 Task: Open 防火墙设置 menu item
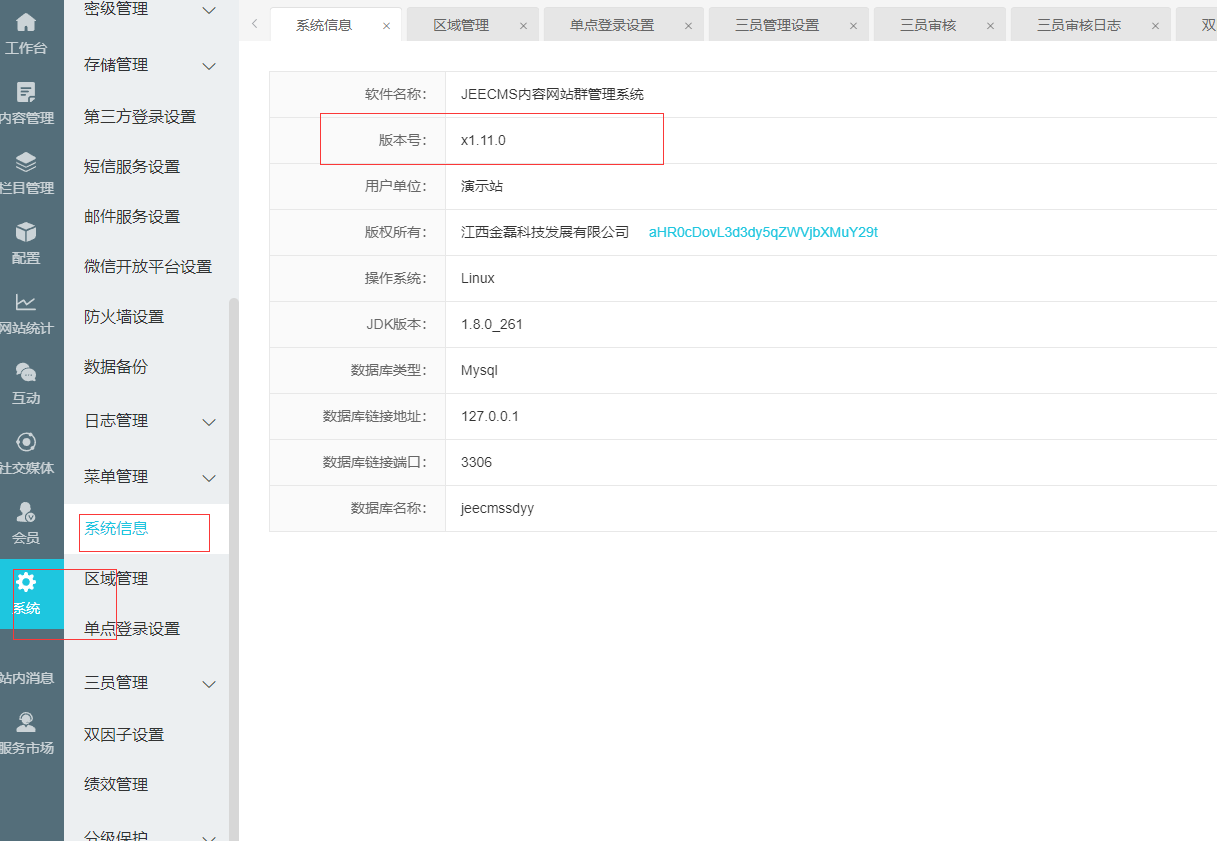[x=124, y=317]
